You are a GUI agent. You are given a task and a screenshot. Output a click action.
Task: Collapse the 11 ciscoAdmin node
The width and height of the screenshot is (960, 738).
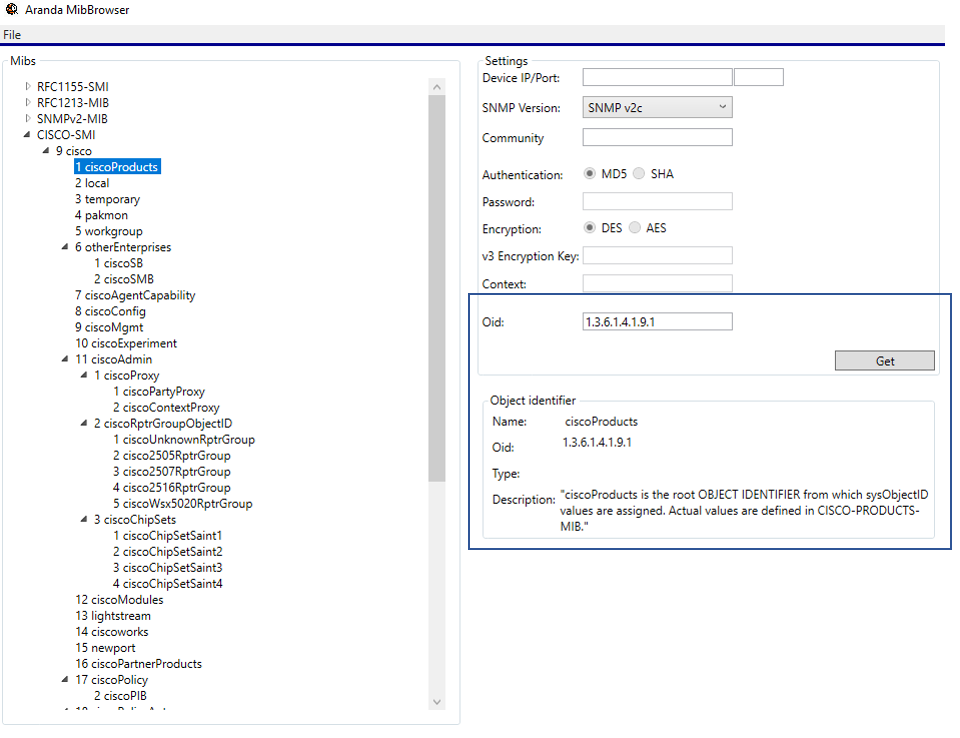pos(65,359)
